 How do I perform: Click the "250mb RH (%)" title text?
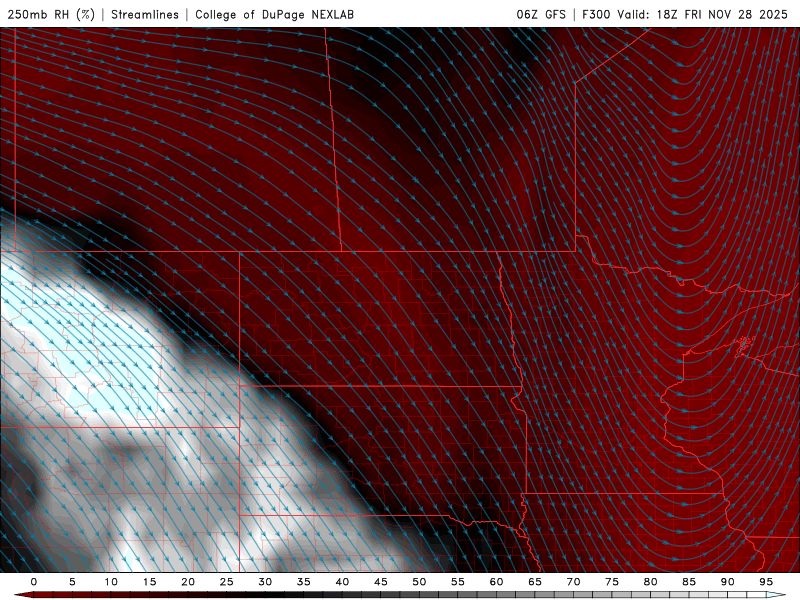coord(51,14)
